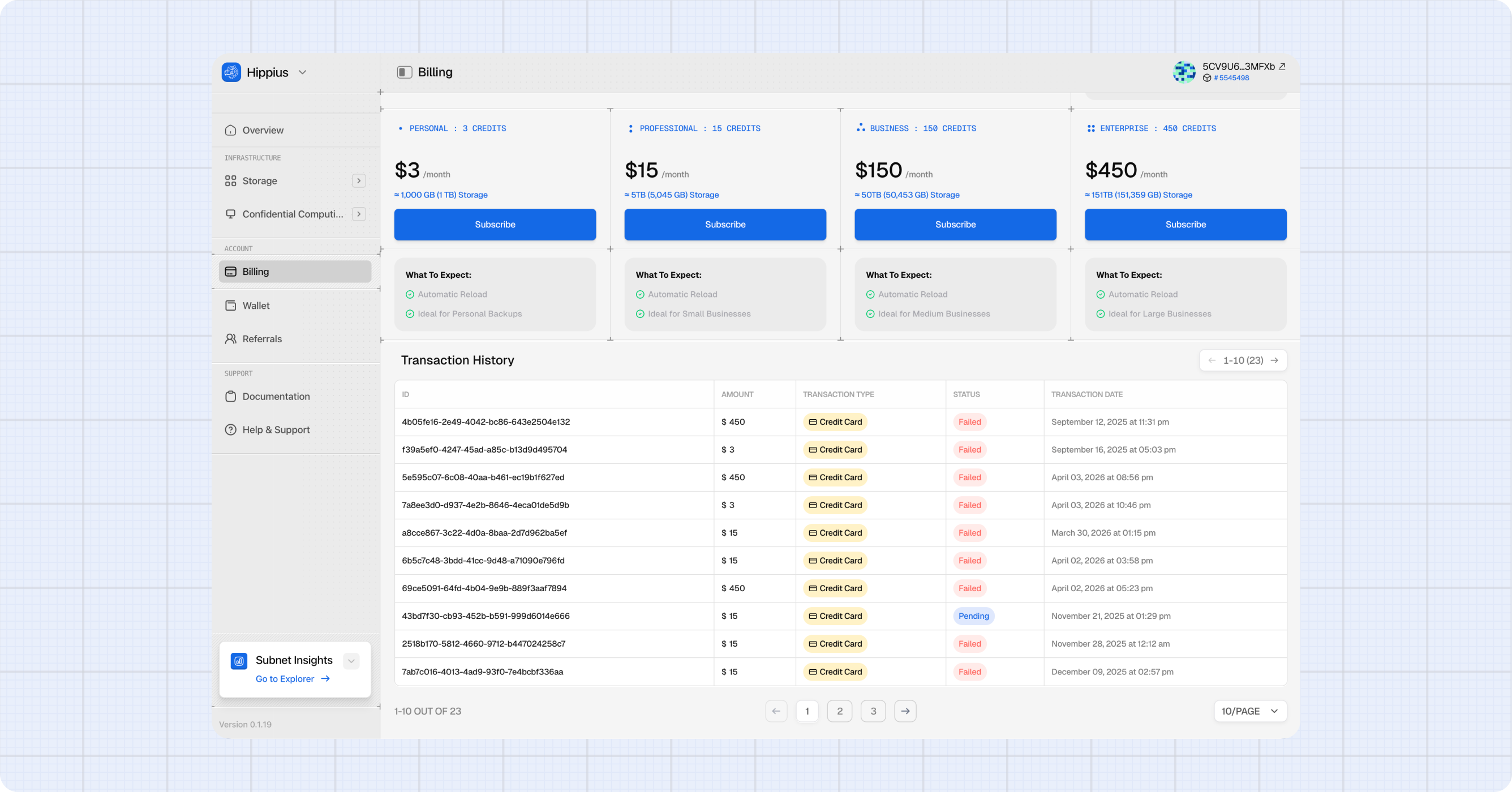Image resolution: width=1512 pixels, height=792 pixels.
Task: Click the AMOUNT column header
Action: click(737, 395)
